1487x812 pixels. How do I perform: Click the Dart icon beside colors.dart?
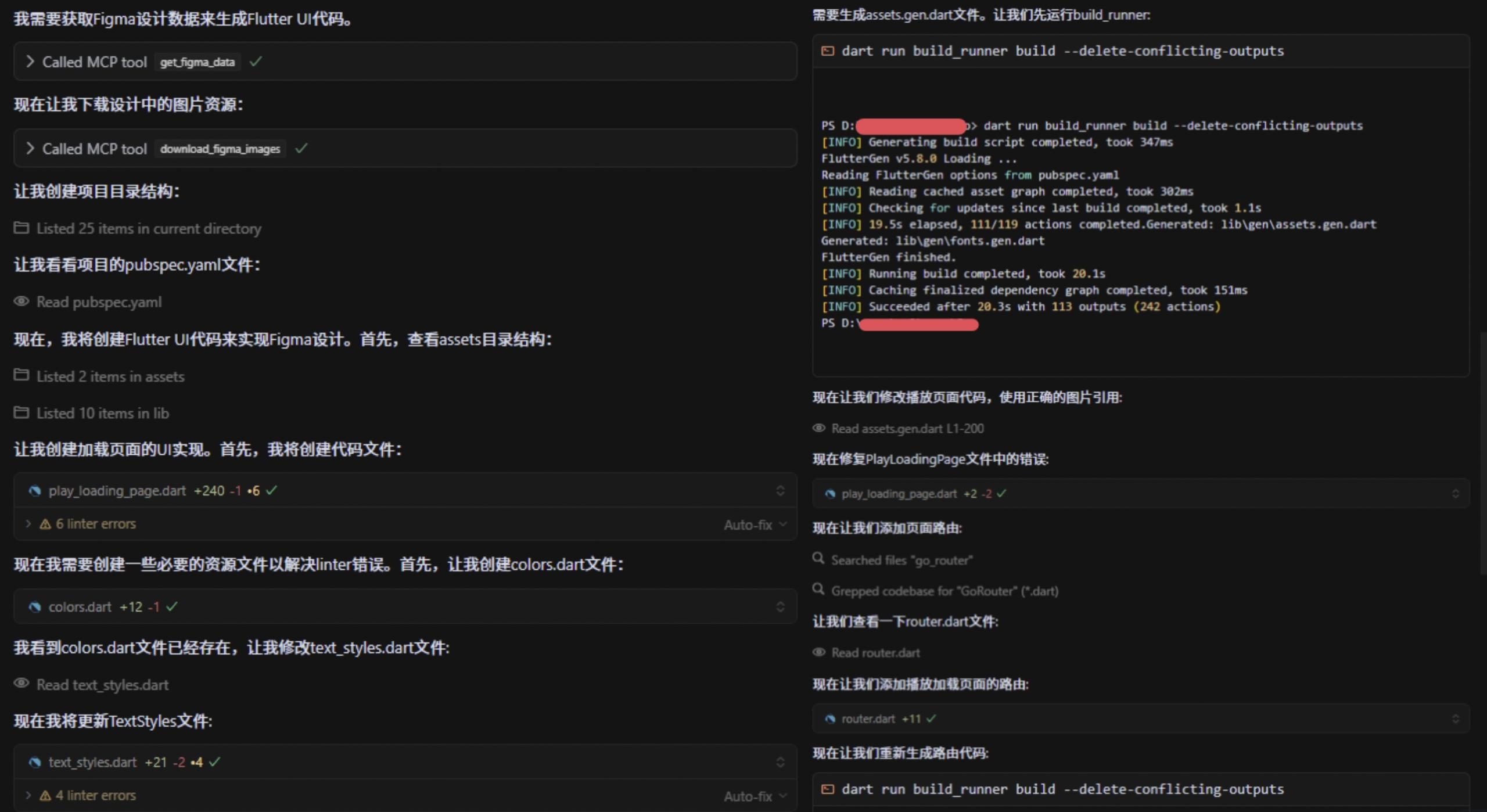click(35, 607)
